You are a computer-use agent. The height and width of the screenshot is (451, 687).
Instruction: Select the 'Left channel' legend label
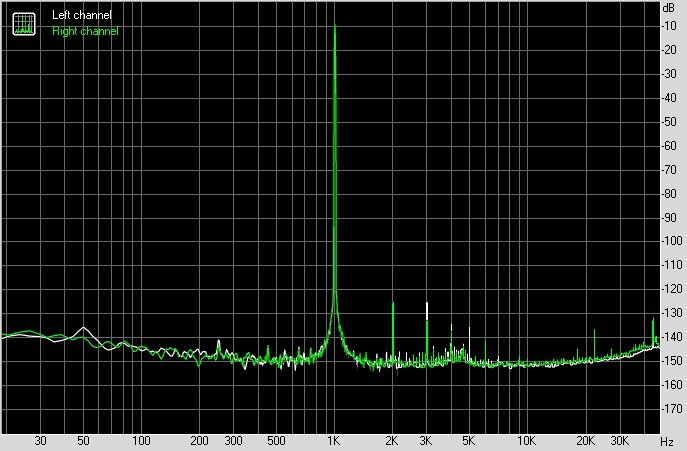[x=82, y=15]
